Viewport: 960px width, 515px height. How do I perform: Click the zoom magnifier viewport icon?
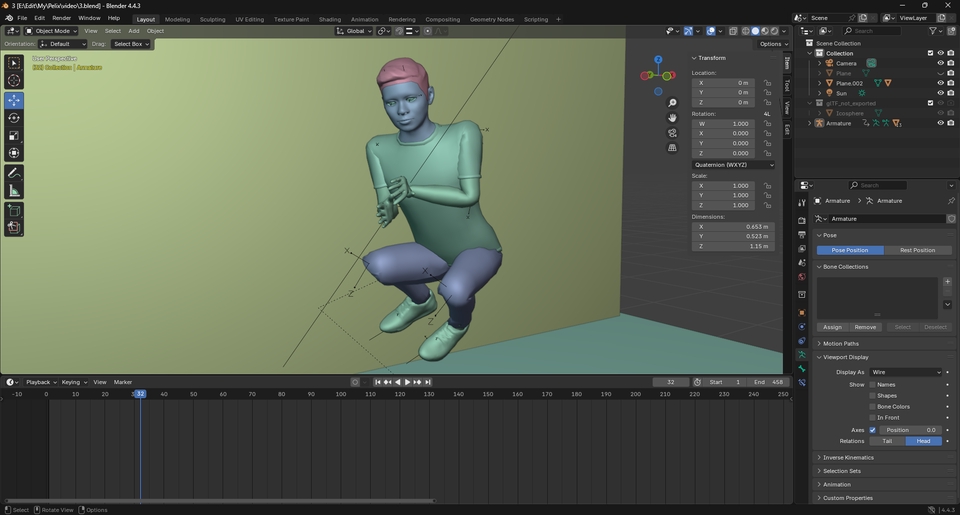(x=672, y=103)
